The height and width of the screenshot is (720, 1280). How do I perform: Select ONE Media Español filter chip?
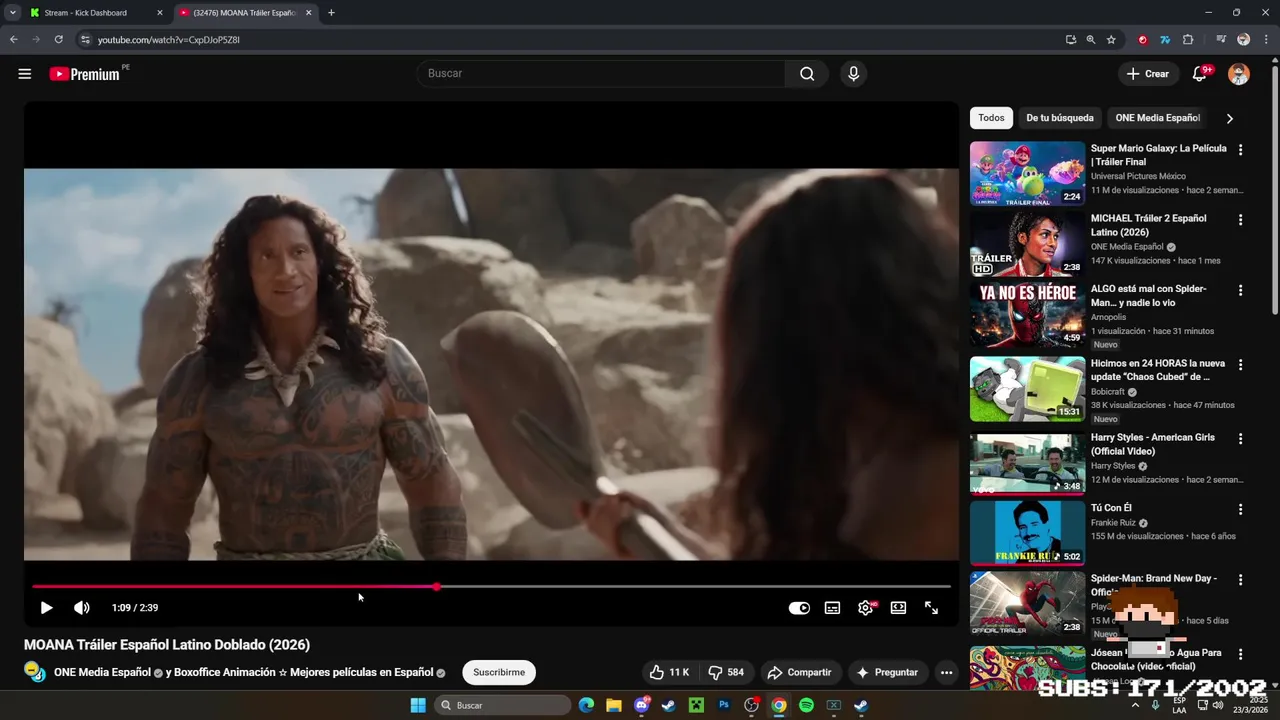(x=1157, y=118)
